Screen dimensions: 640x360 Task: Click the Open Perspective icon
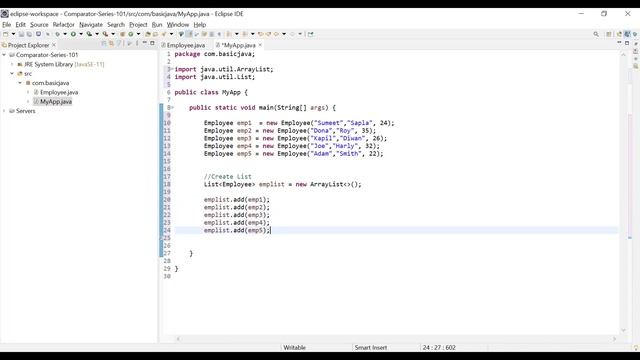(x=609, y=34)
